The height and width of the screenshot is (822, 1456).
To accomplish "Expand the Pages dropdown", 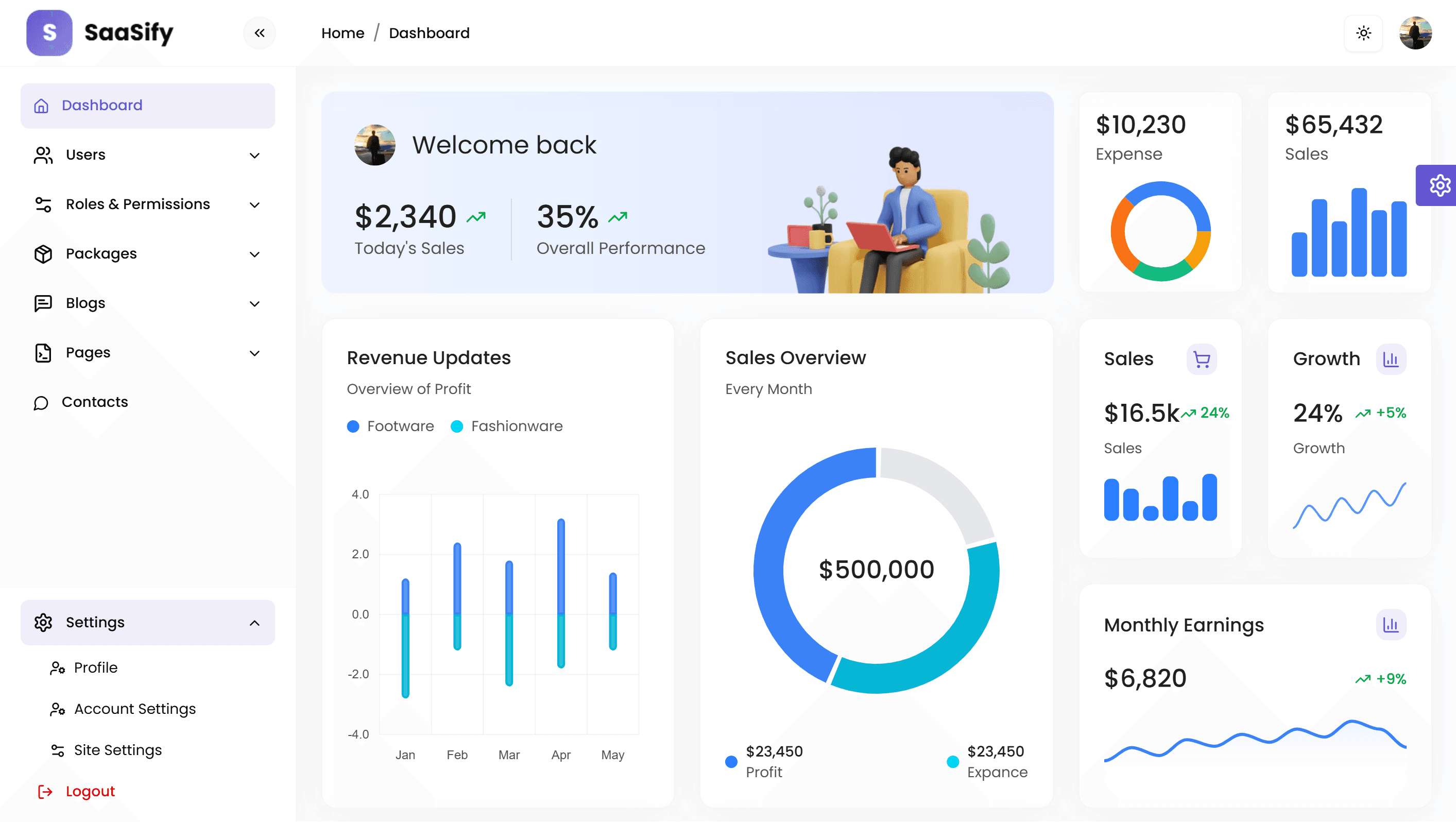I will point(255,353).
